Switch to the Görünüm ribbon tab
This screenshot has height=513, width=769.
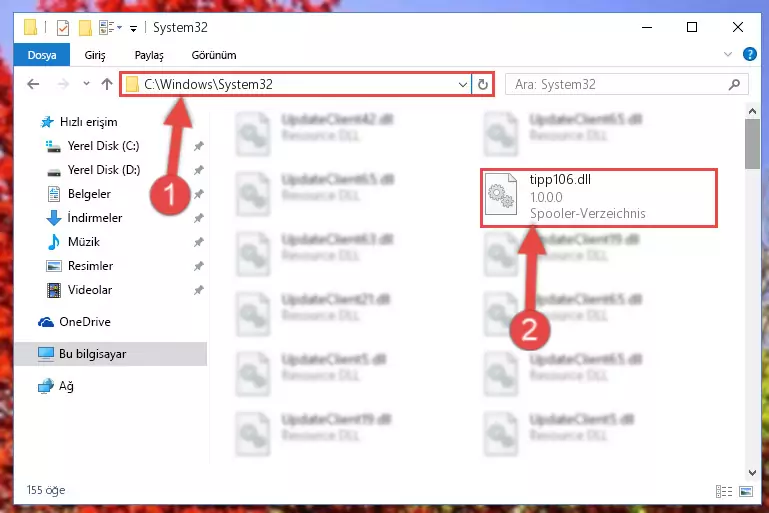(214, 55)
